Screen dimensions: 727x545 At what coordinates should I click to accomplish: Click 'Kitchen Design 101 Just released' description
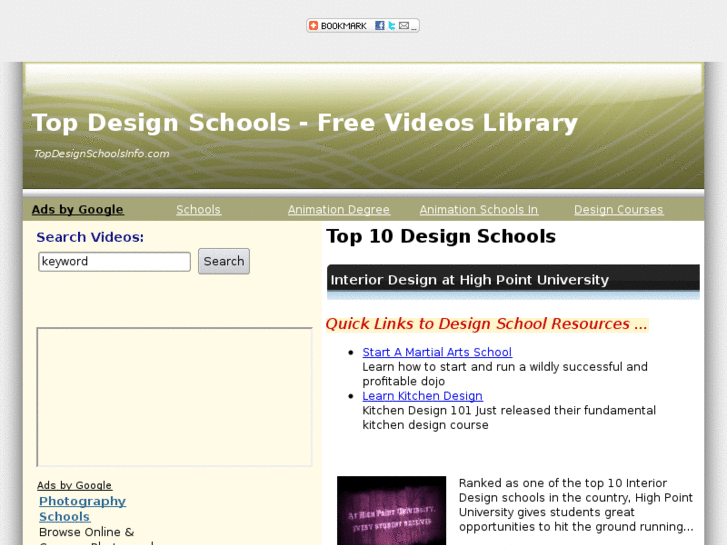[509, 417]
